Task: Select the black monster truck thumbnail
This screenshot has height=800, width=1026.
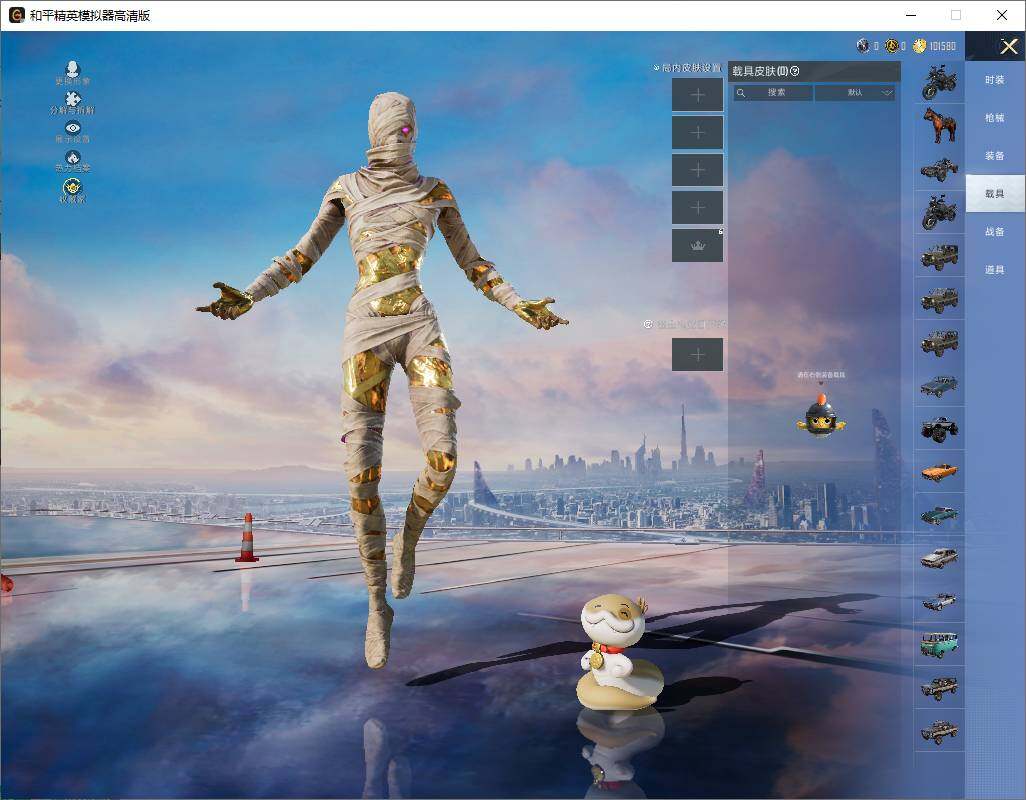Action: pyautogui.click(x=940, y=428)
